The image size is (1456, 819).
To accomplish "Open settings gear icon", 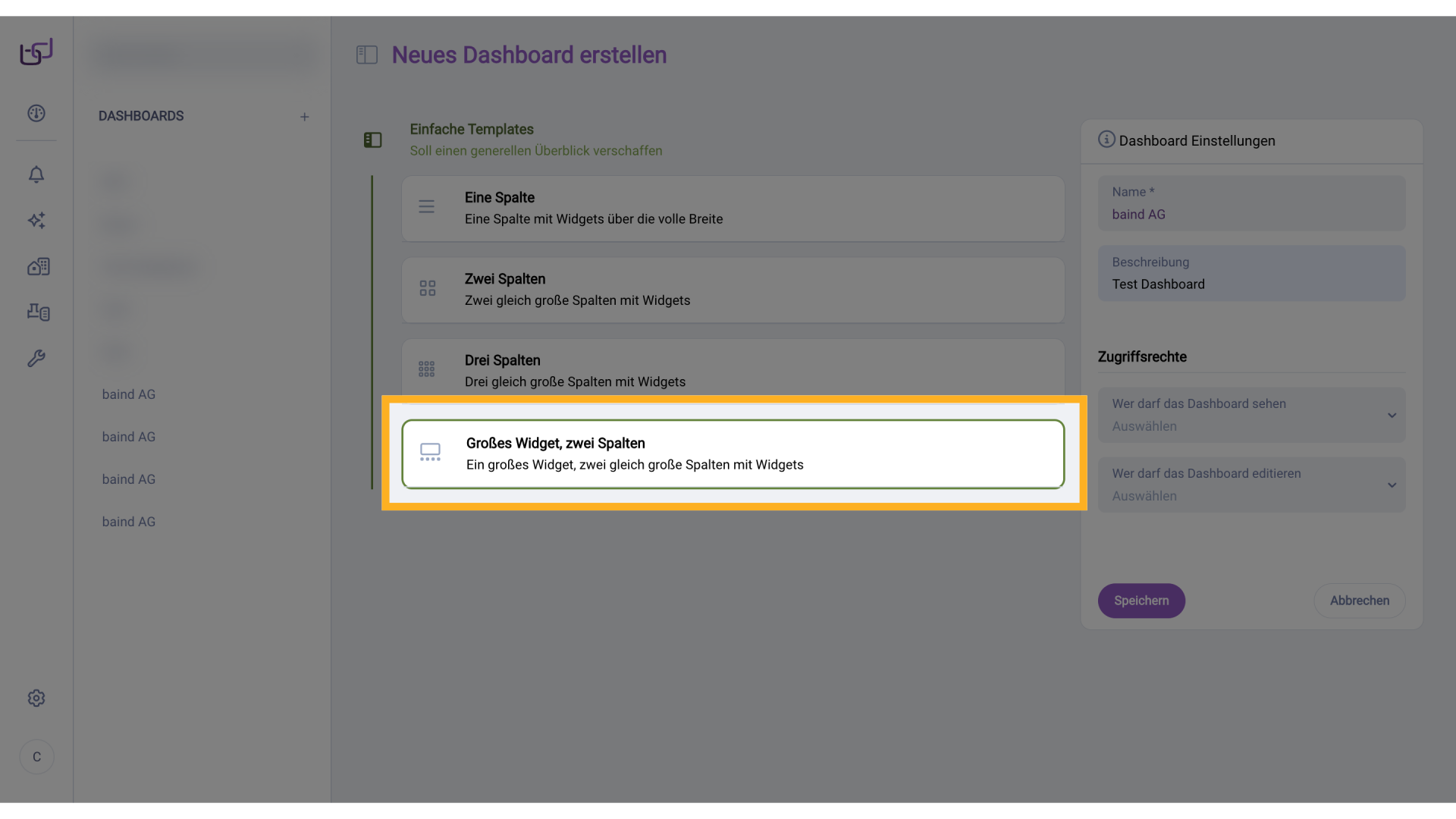I will 36,698.
